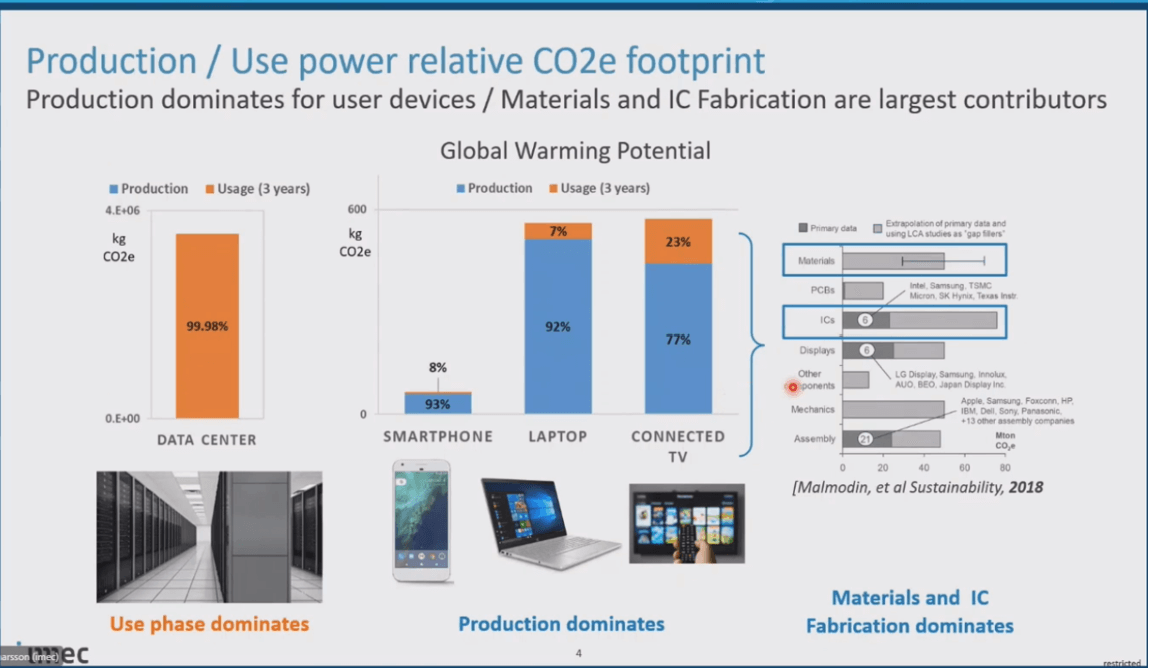Screen dimensions: 1152x672
Task: Click the orange 23% connected TV usage segment
Action: click(x=678, y=241)
